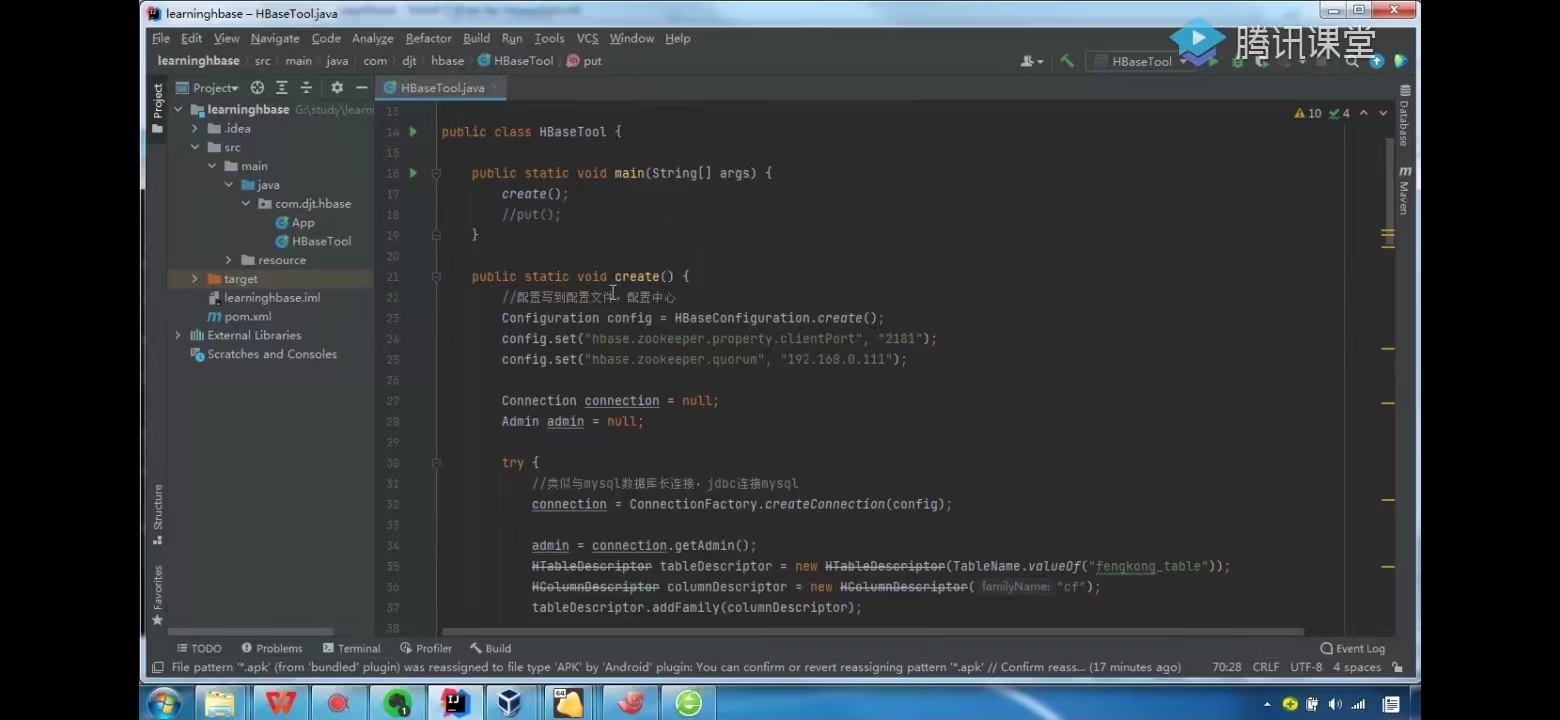Open the TODO tool window

[x=199, y=648]
